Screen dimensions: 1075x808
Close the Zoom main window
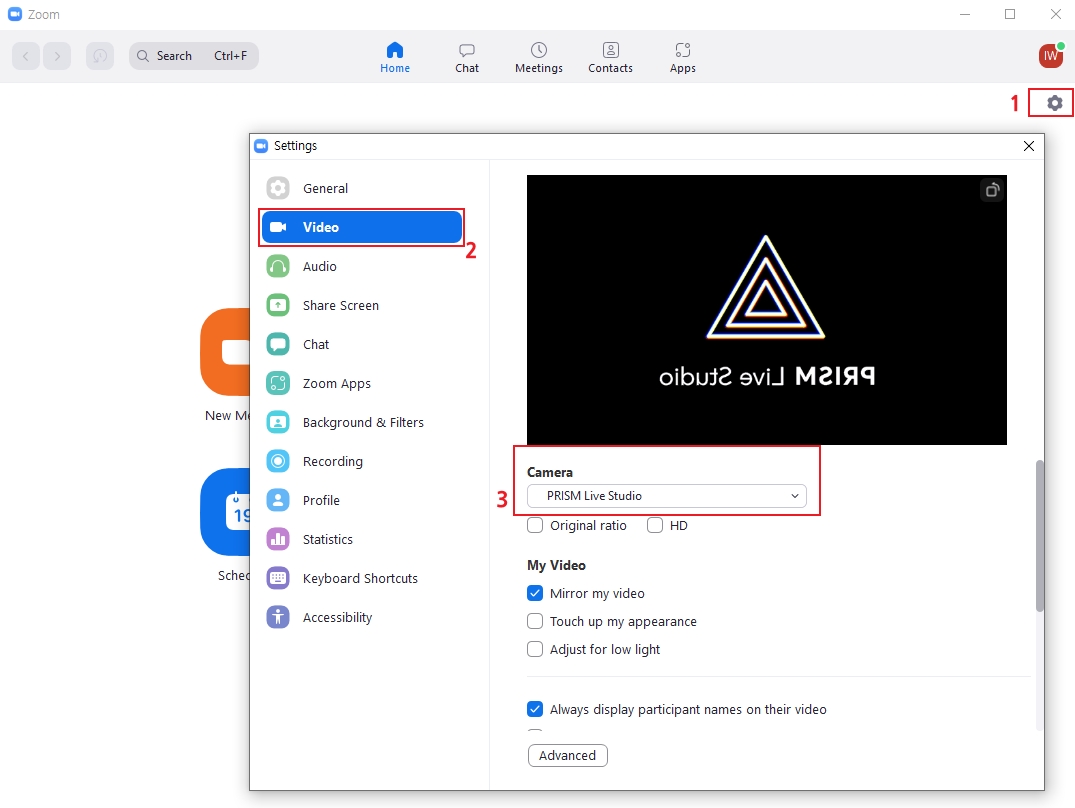[1056, 14]
